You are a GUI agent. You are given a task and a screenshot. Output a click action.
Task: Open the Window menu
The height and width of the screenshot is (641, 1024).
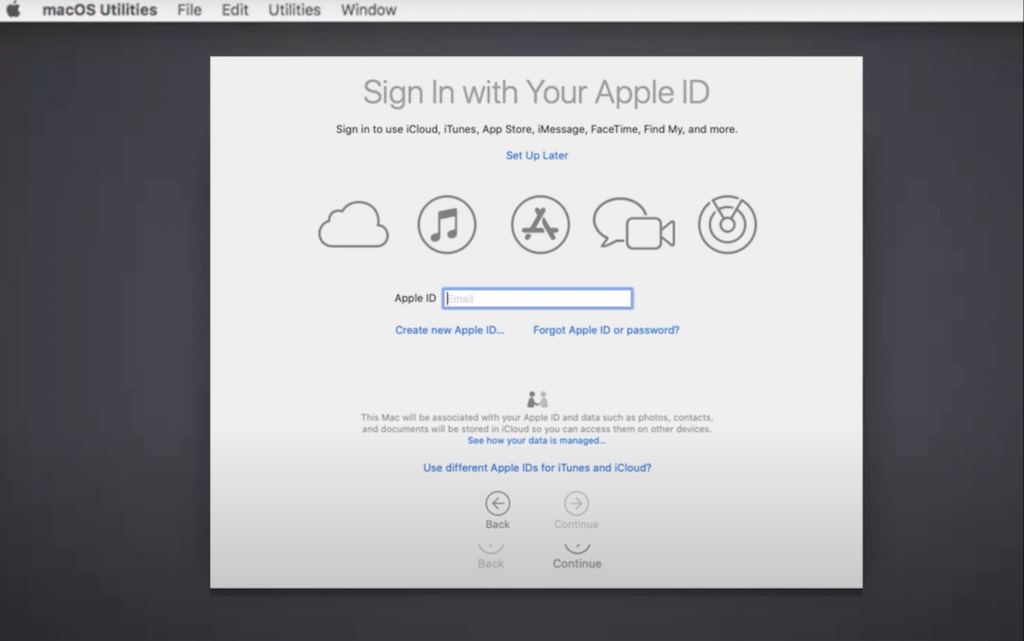[x=369, y=10]
